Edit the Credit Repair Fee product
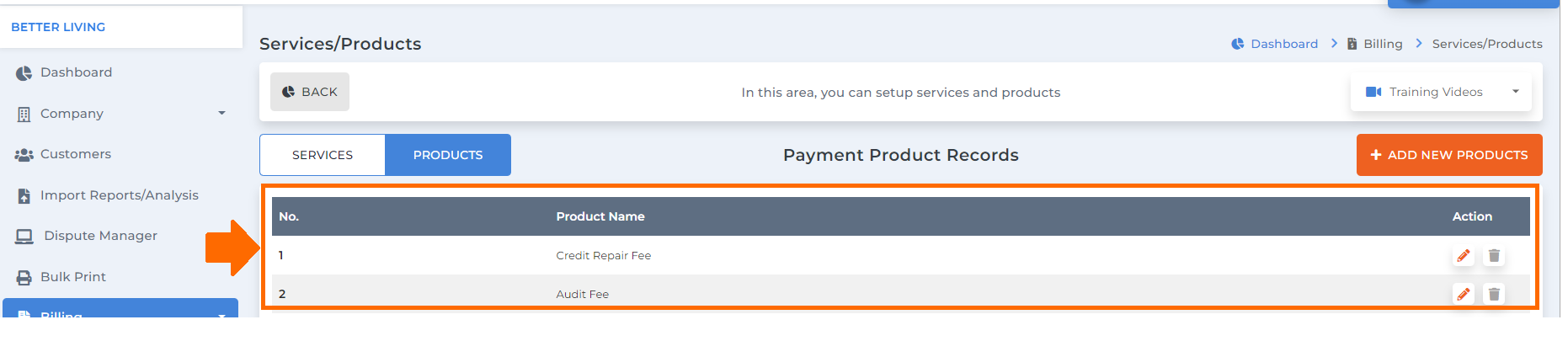Screen dimensions: 1568x341 tap(1464, 256)
